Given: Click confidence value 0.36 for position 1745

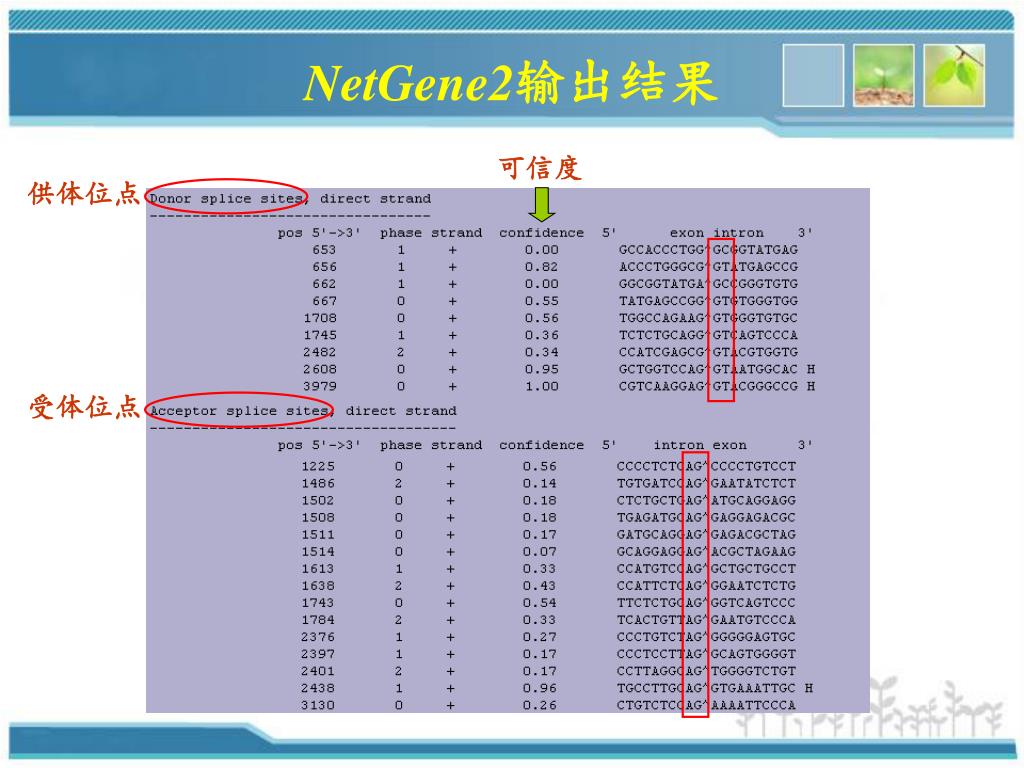Looking at the screenshot, I should pyautogui.click(x=541, y=335).
